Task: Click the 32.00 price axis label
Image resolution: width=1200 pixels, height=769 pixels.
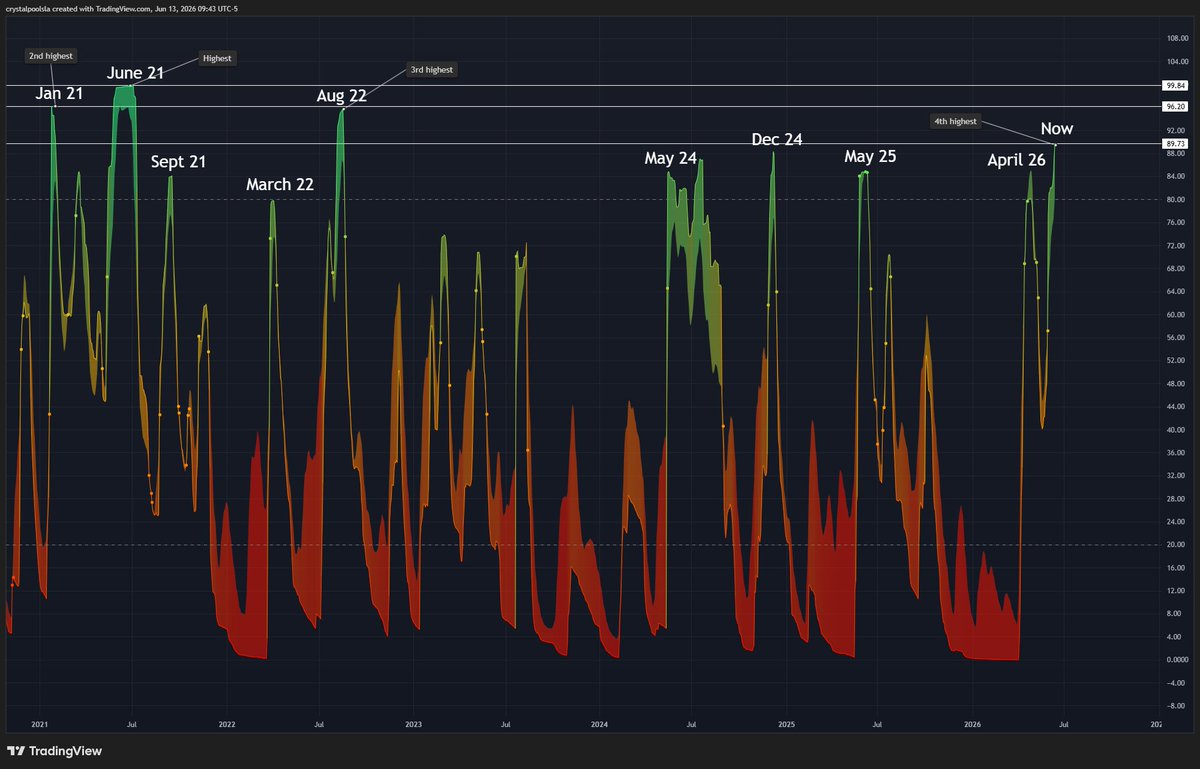Action: click(x=1176, y=475)
